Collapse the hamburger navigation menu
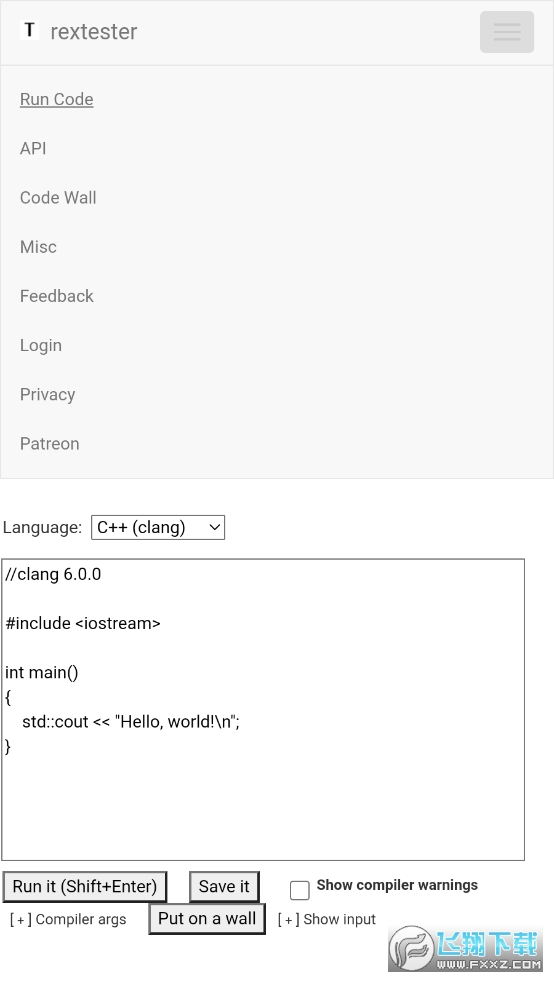 [507, 32]
